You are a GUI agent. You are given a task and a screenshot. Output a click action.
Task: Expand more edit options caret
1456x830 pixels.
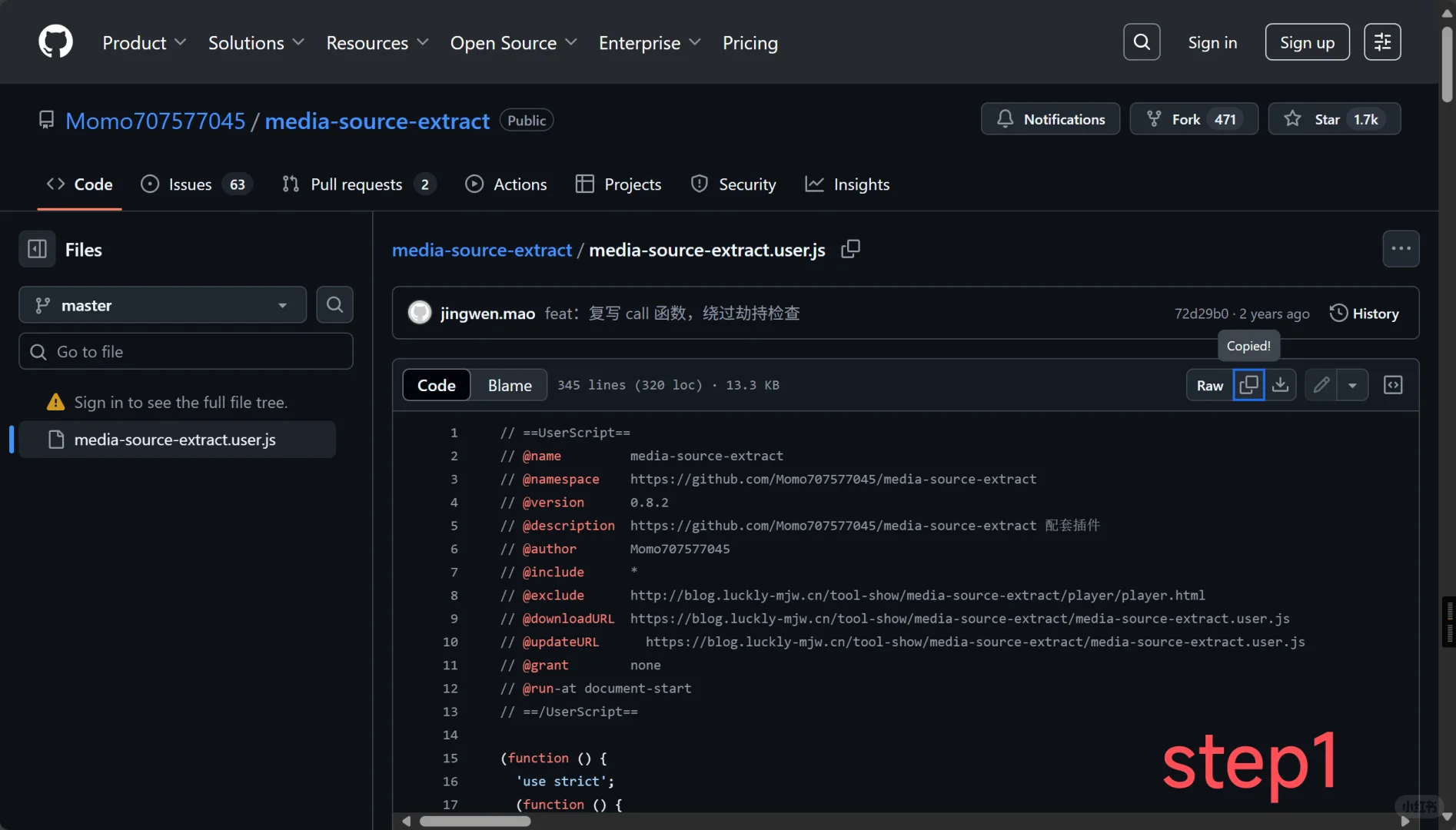(x=1352, y=385)
